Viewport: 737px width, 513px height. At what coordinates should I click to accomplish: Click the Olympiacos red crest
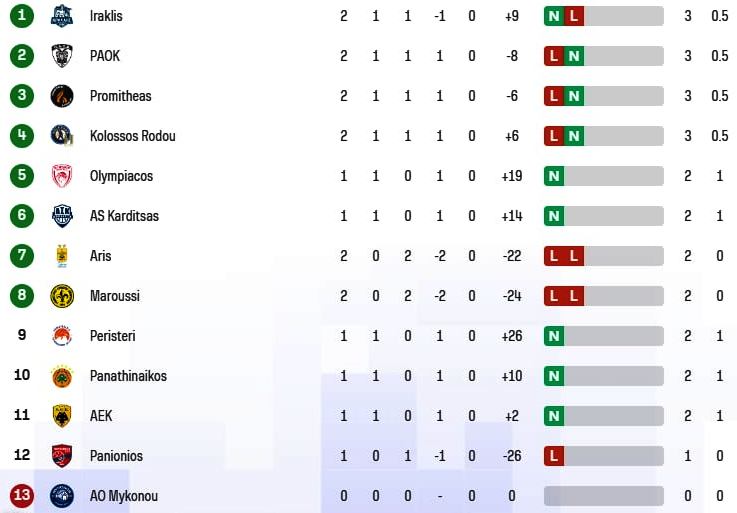coord(62,176)
